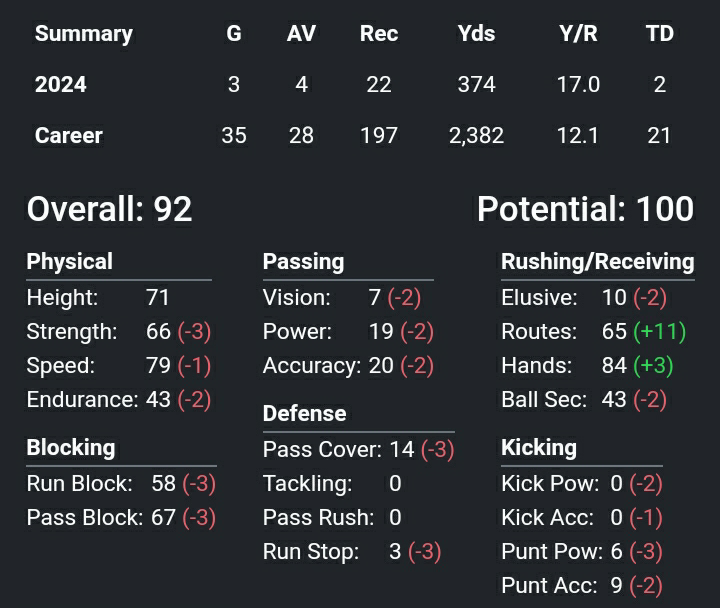Select the 2024 season row label
This screenshot has height=608, width=720.
point(61,85)
